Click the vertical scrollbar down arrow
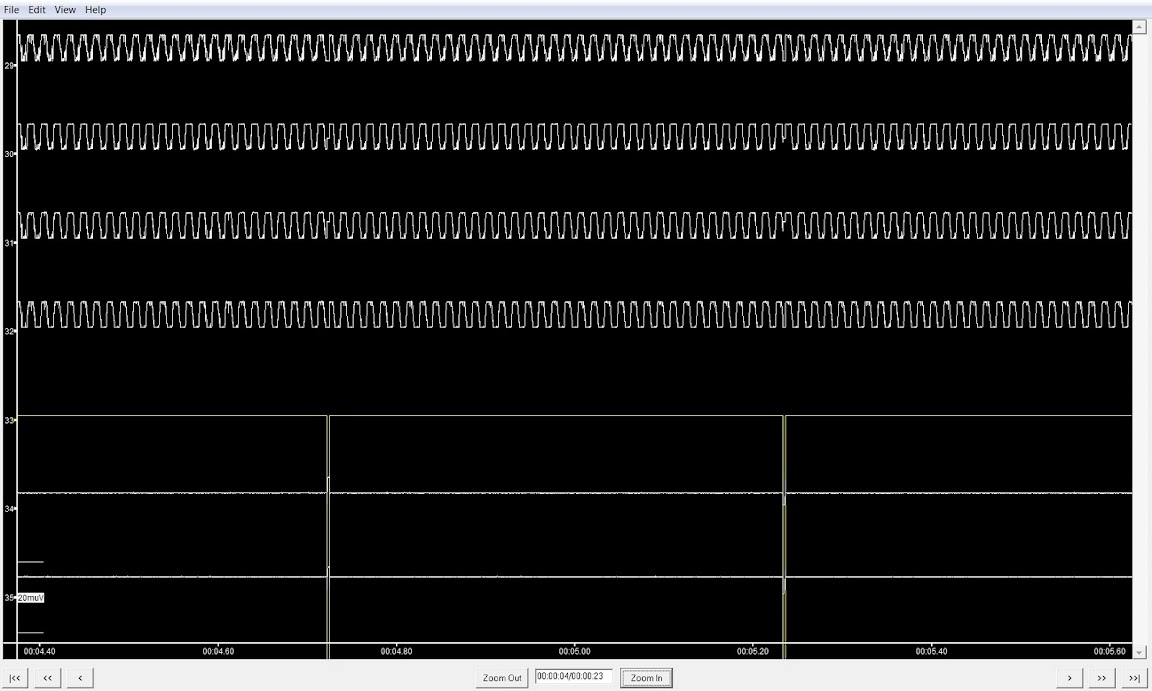The height and width of the screenshot is (691, 1152). [1140, 652]
